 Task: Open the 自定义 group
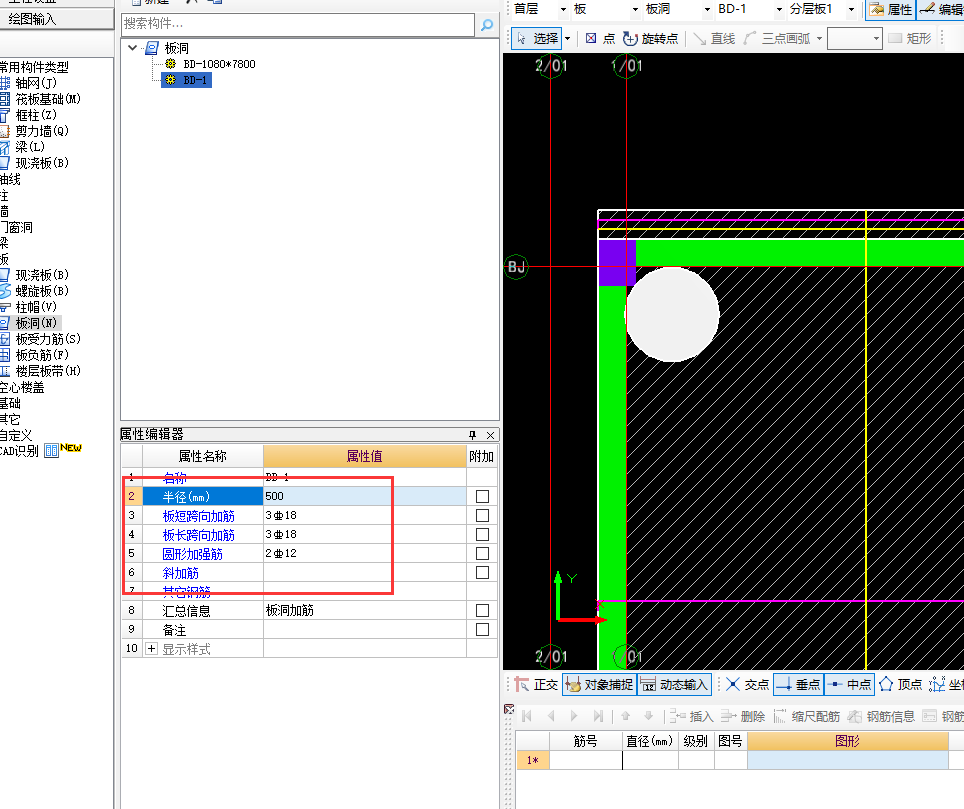tap(16, 435)
